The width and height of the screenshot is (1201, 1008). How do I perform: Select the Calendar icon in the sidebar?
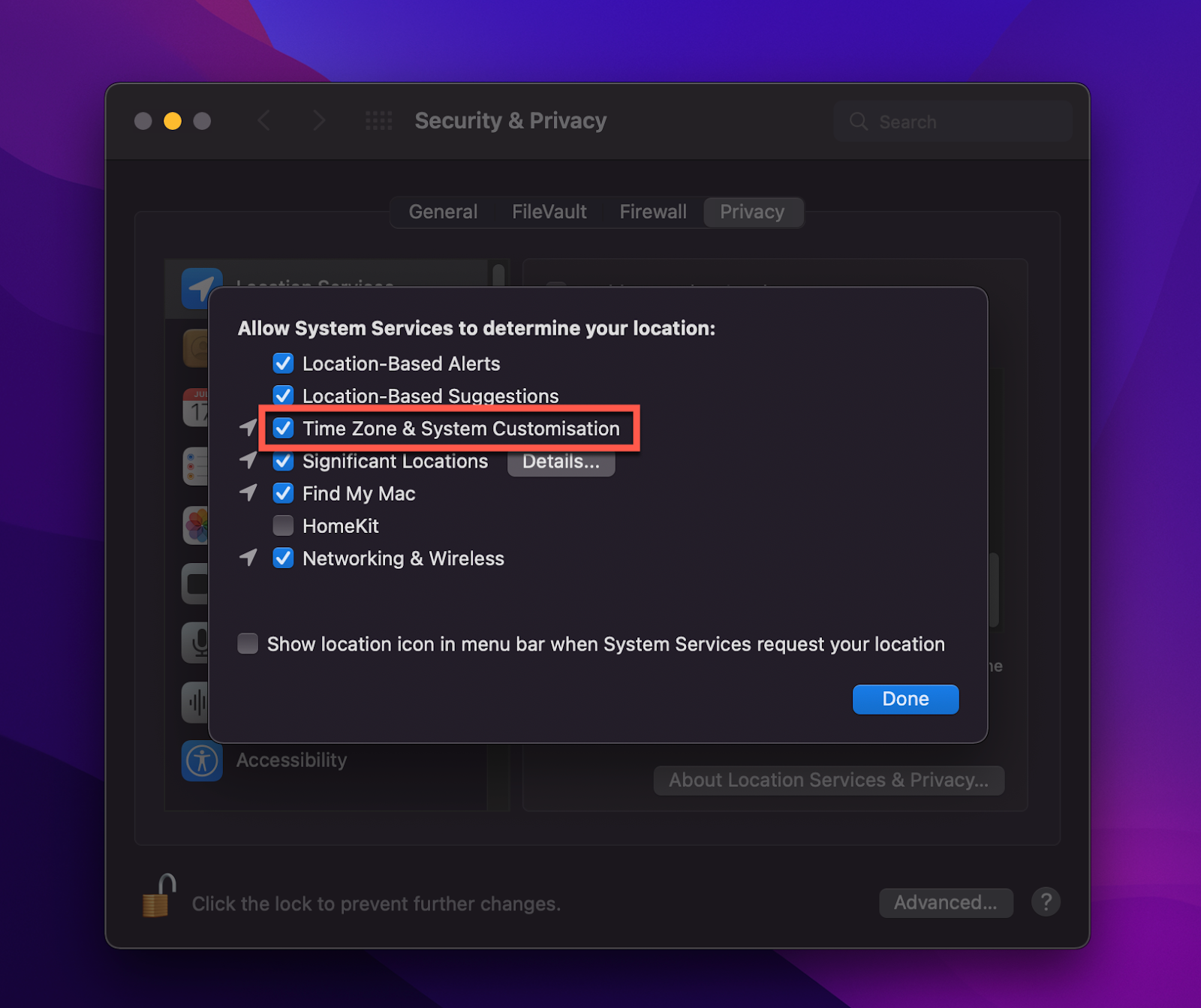[x=195, y=407]
